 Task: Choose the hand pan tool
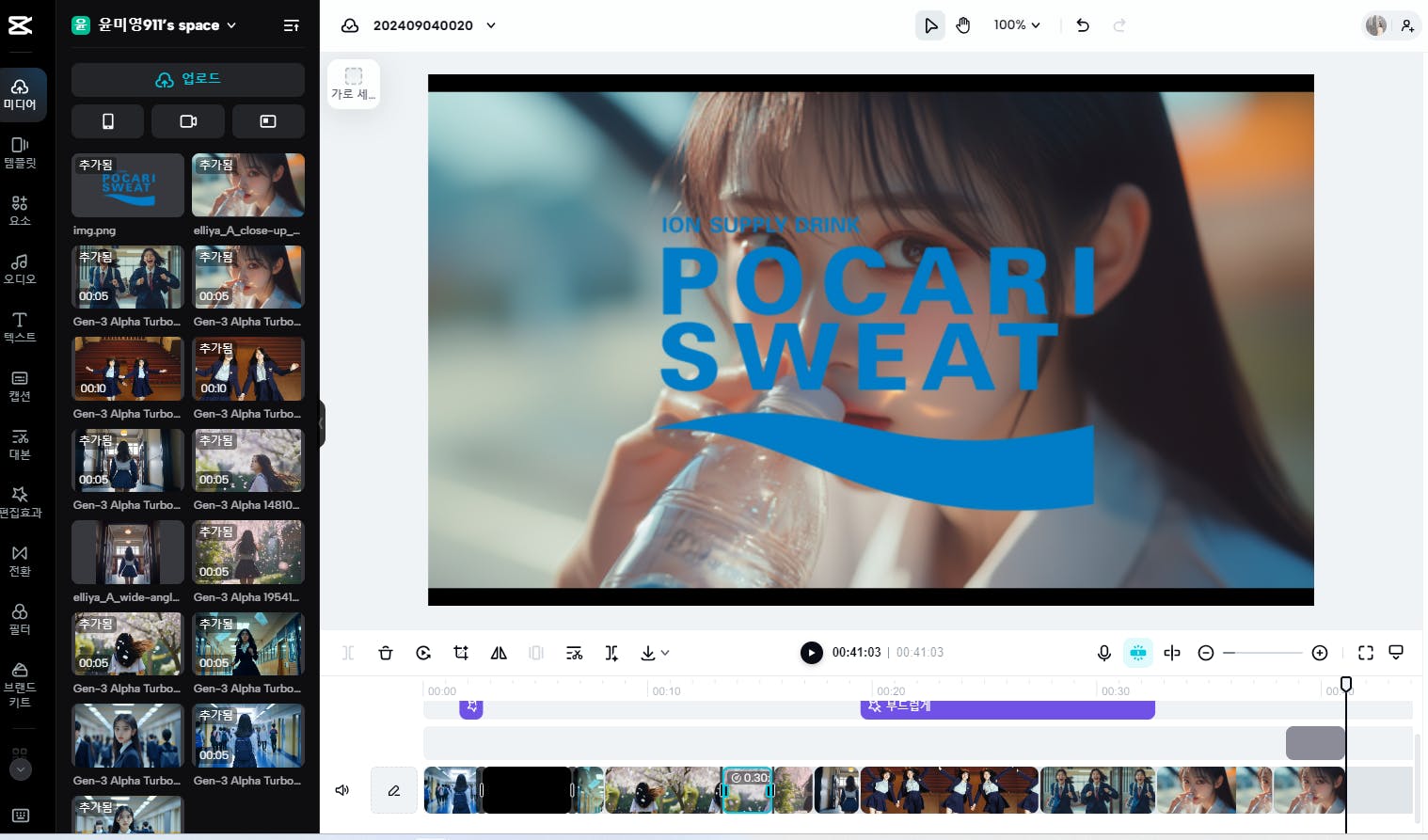point(963,25)
